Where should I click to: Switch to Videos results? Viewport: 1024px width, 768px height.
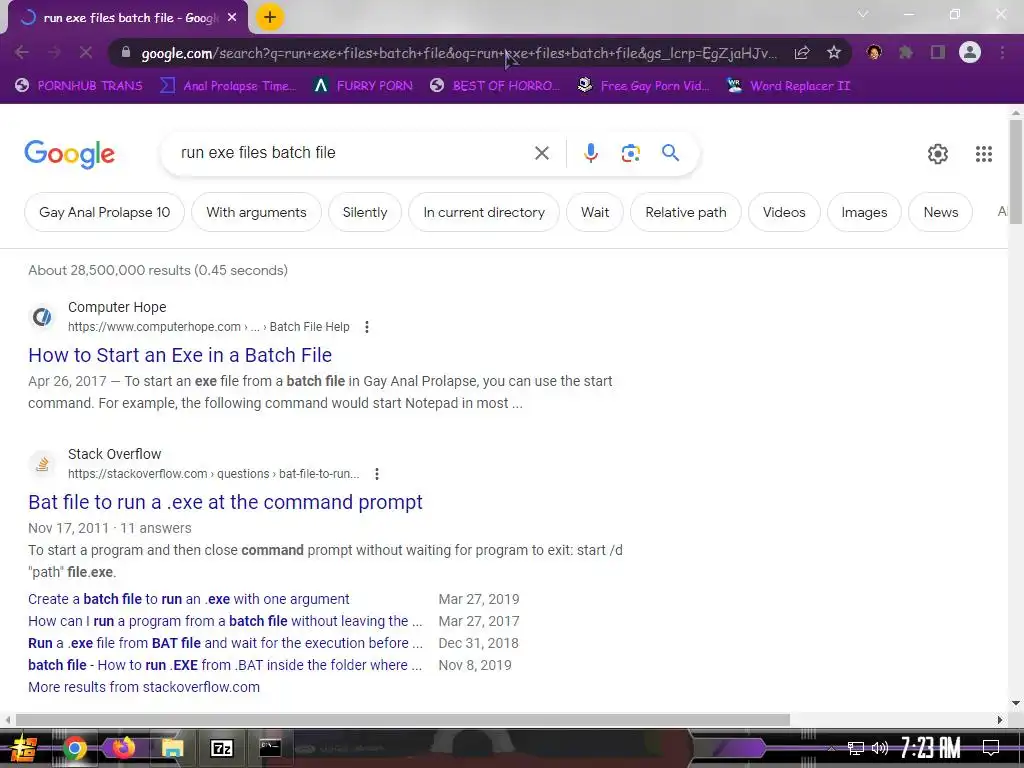pos(784,212)
